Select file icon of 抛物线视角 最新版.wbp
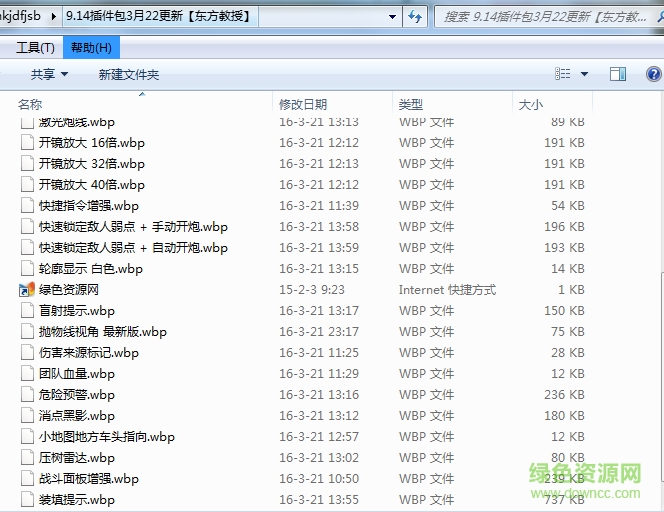The image size is (664, 512). (28, 332)
